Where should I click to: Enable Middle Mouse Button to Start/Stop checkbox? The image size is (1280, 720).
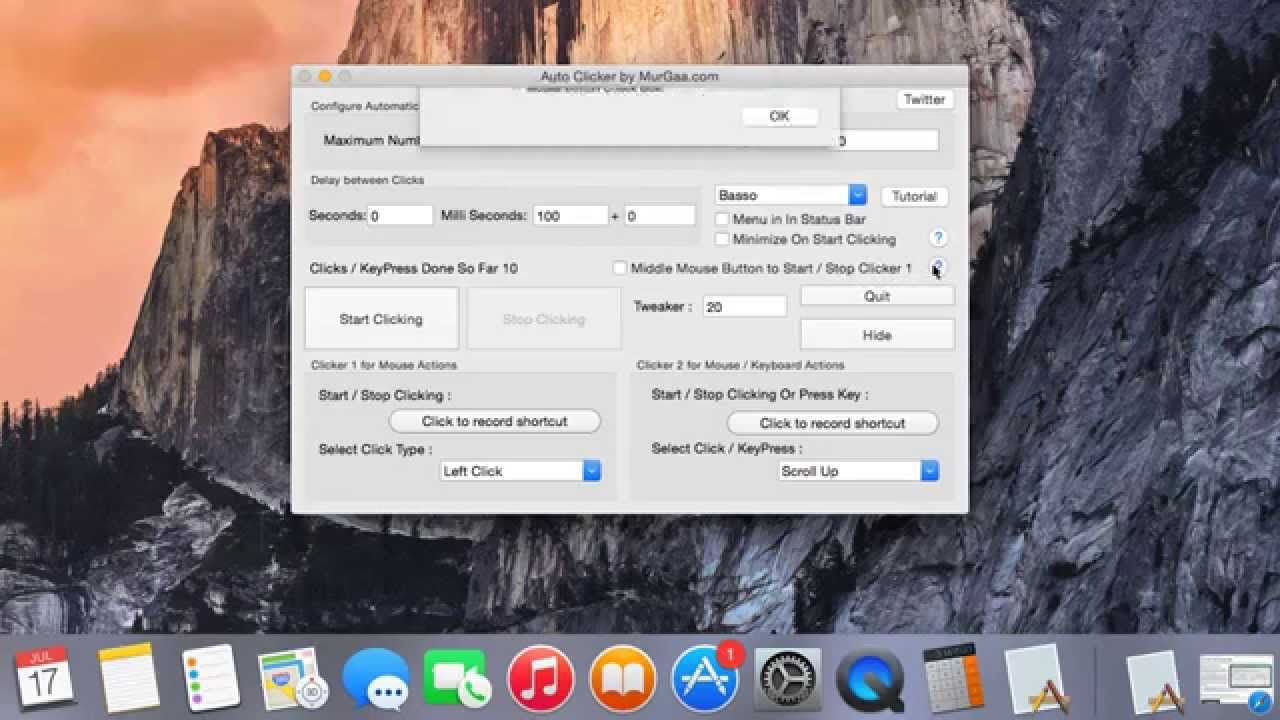[620, 268]
